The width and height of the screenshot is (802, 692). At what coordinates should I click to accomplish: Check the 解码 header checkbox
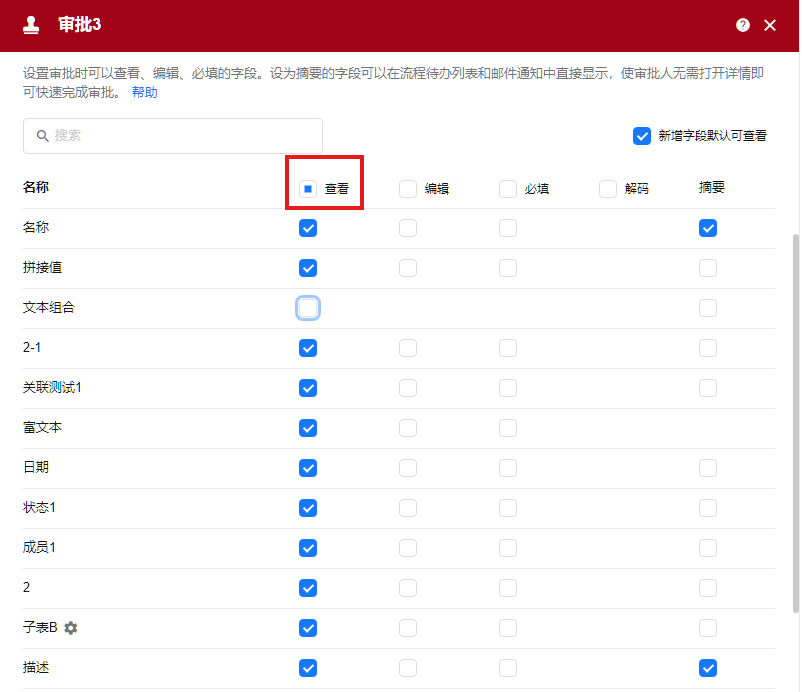point(608,189)
